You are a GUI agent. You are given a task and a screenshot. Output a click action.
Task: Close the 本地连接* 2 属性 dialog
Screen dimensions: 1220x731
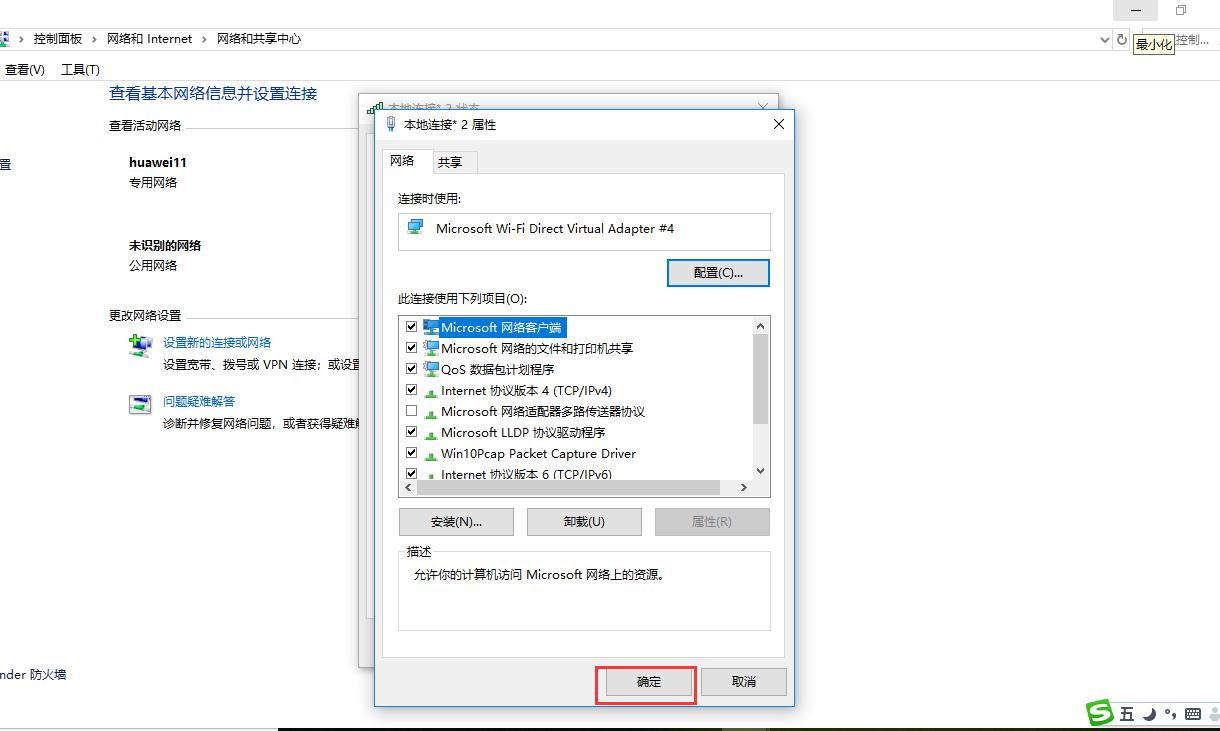(x=779, y=124)
